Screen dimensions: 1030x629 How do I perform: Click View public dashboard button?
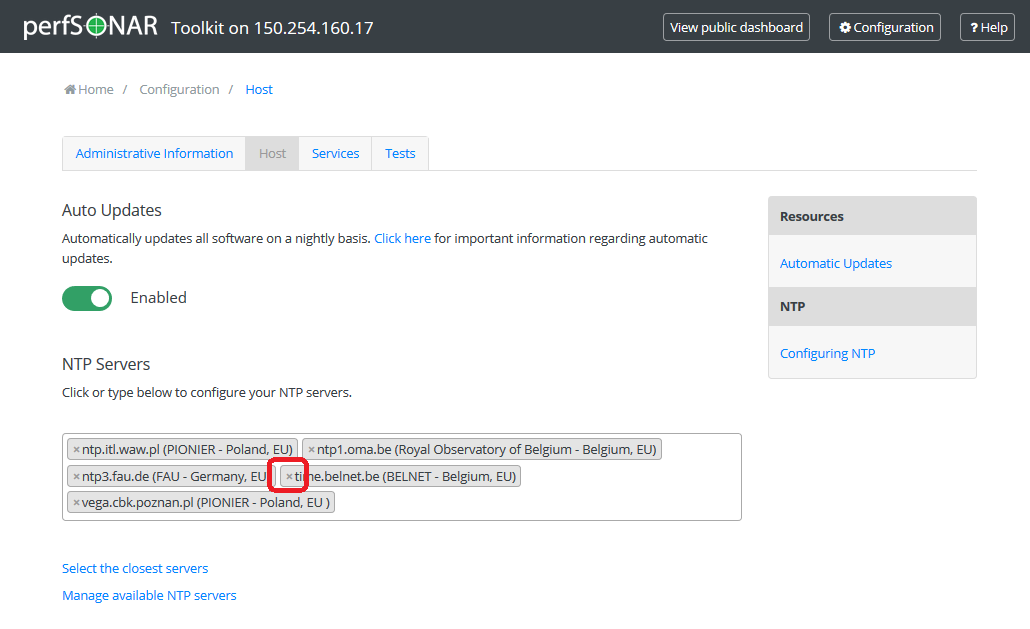click(x=736, y=27)
